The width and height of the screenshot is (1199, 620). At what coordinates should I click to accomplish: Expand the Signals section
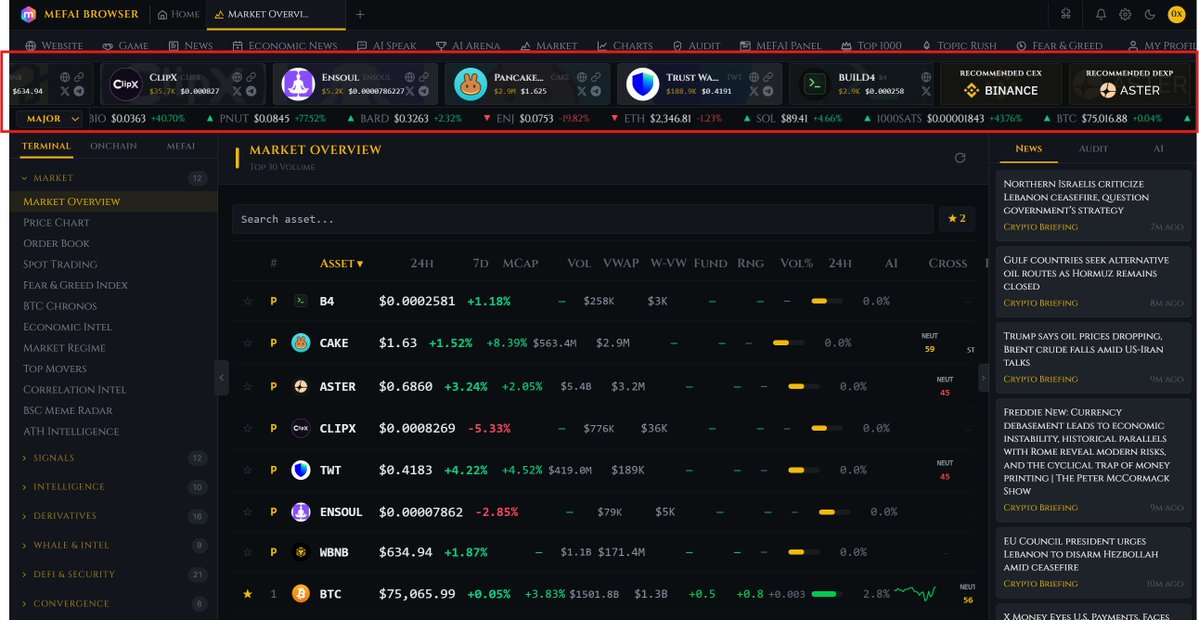click(113, 458)
